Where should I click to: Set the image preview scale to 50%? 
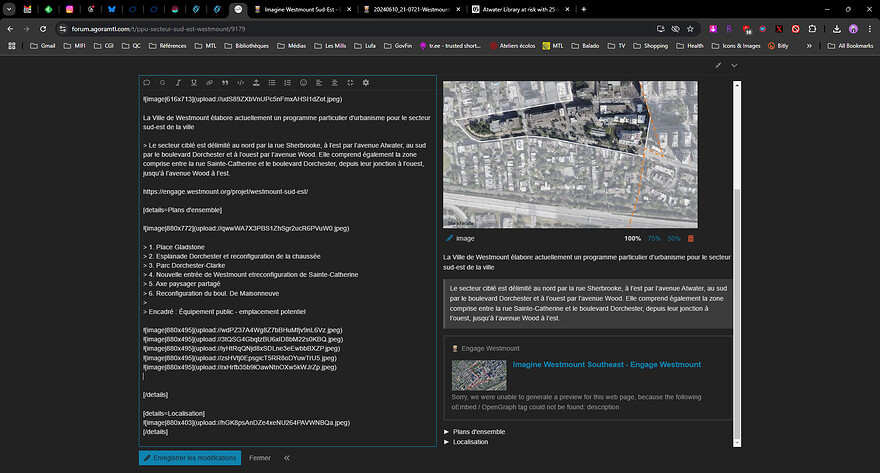[673, 238]
